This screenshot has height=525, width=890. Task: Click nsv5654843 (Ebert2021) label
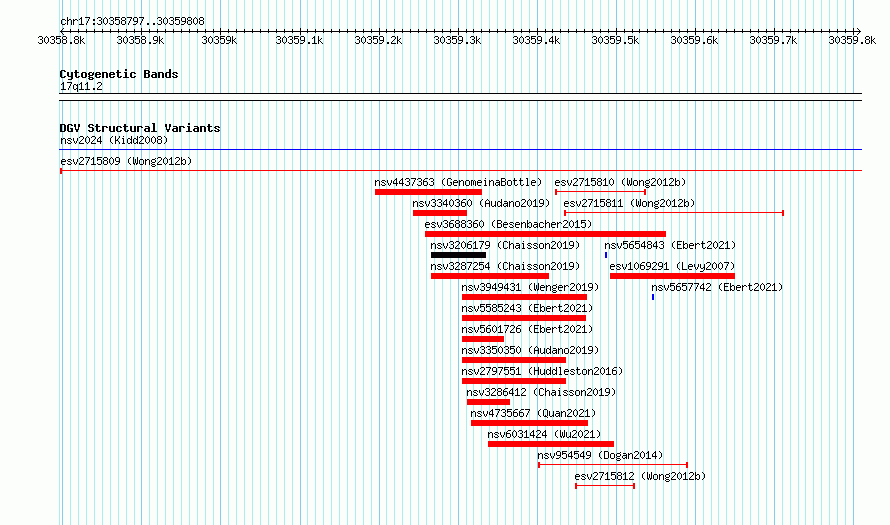tap(670, 245)
